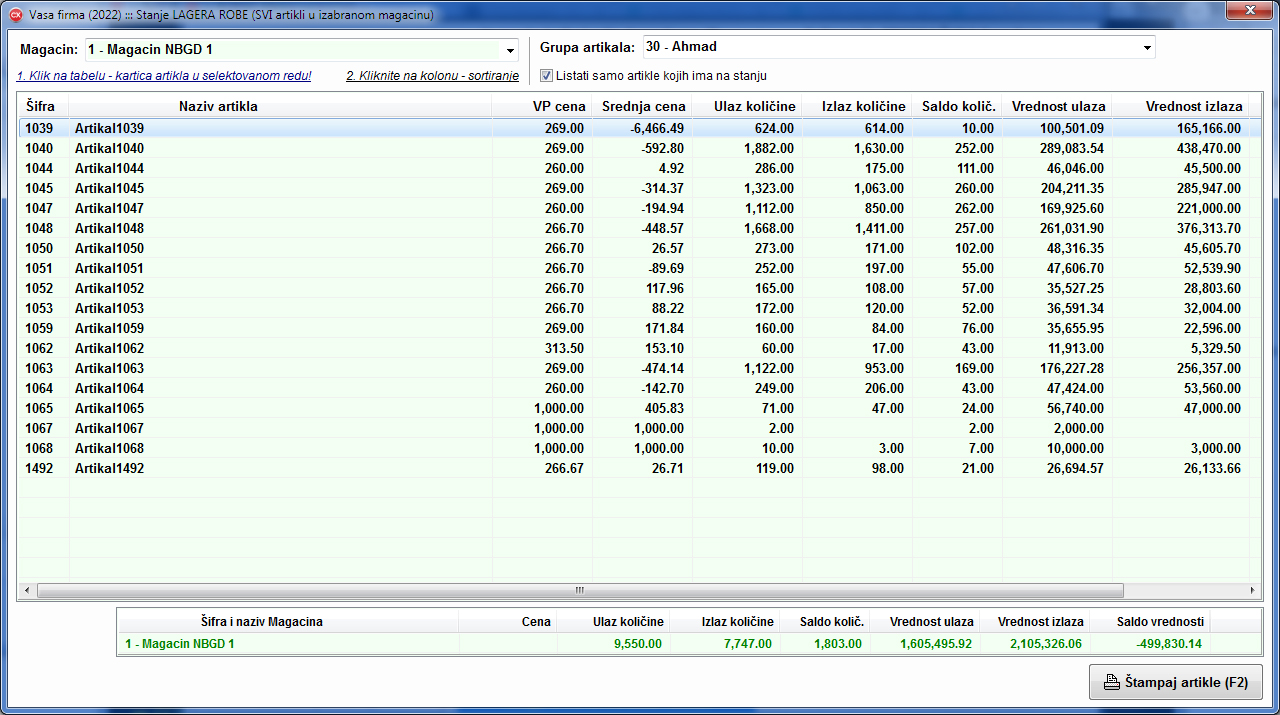Viewport: 1280px width, 715px height.
Task: Click the Artikal1063 name cell
Action: tap(280, 368)
